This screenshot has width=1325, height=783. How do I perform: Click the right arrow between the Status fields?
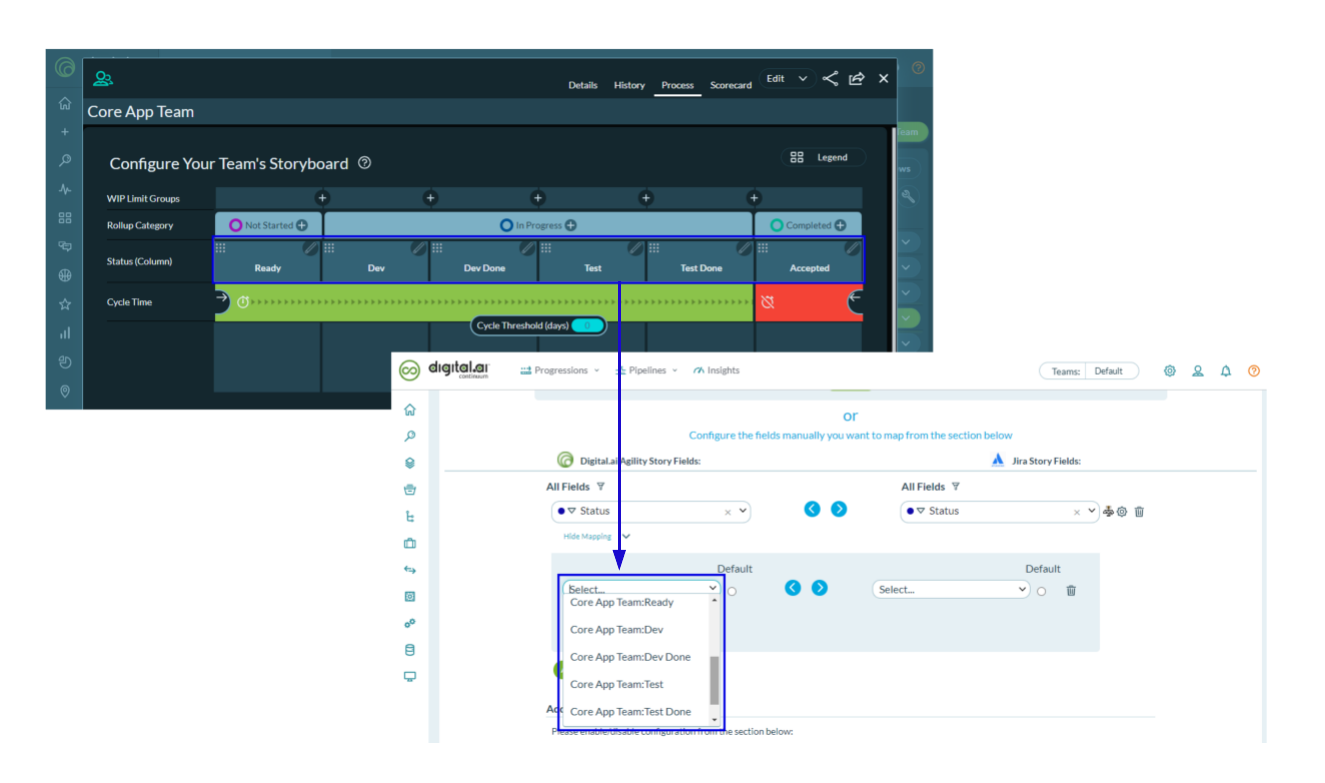tap(839, 509)
